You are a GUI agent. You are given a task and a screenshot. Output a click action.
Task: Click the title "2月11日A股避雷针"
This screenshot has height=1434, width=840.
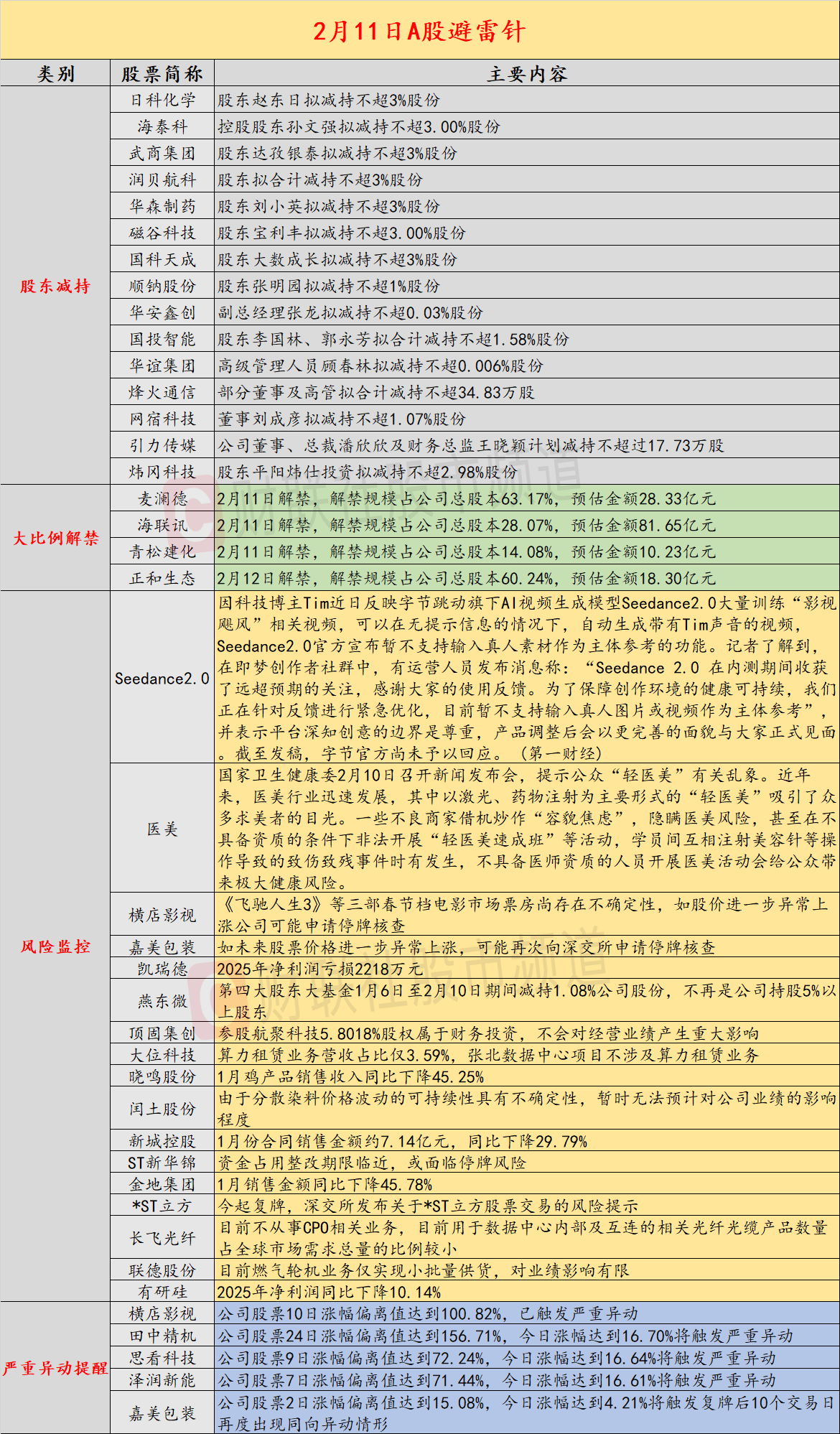click(x=419, y=32)
